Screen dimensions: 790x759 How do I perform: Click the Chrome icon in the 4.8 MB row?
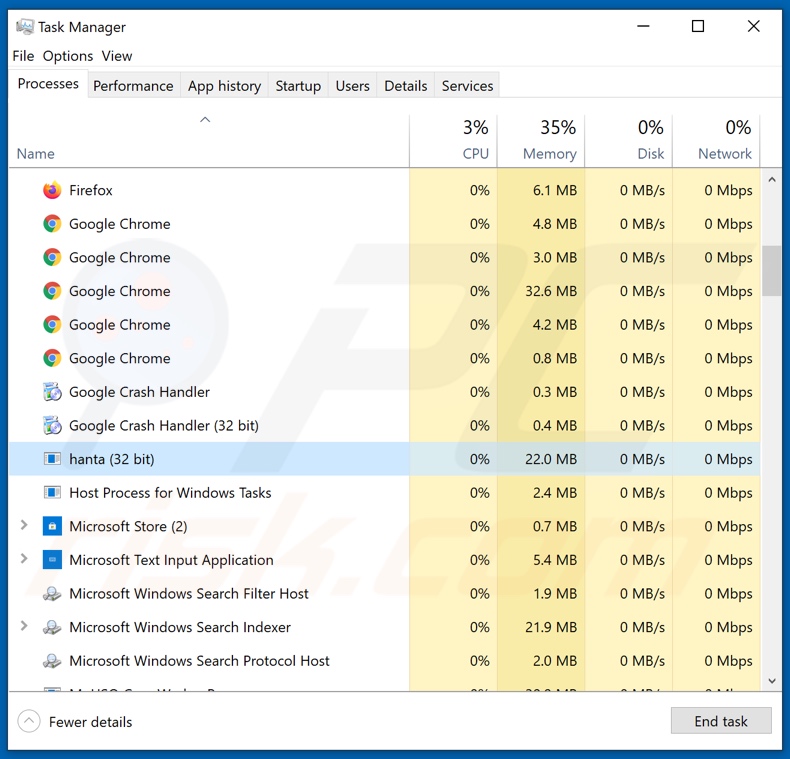click(52, 224)
